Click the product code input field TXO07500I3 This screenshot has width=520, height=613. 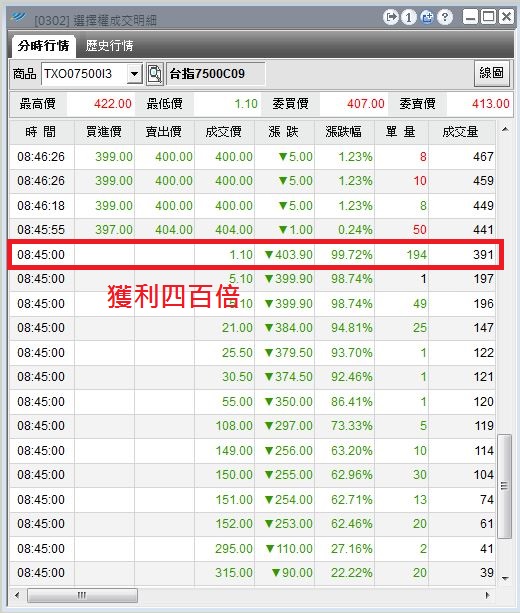[84, 73]
